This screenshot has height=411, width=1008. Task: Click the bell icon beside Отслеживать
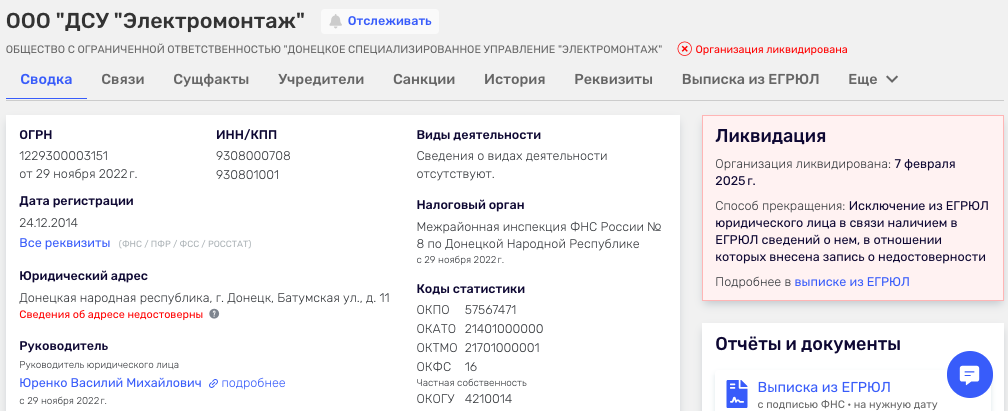[x=335, y=21]
